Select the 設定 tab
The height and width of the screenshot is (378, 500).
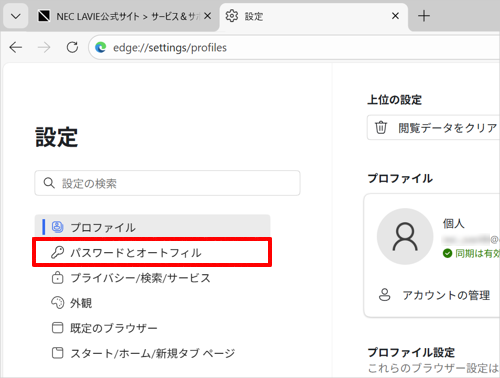313,16
